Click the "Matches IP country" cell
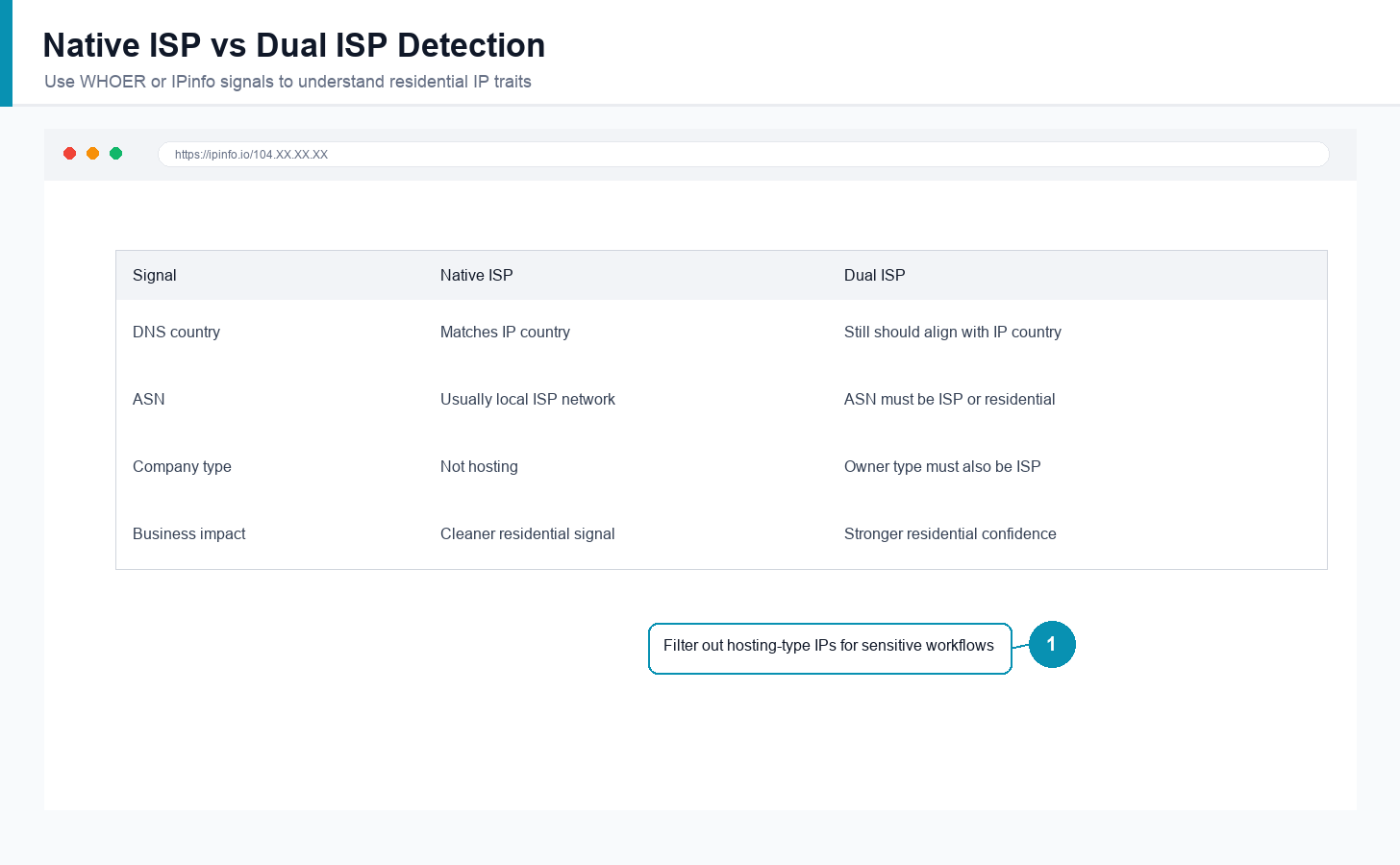 tap(505, 332)
